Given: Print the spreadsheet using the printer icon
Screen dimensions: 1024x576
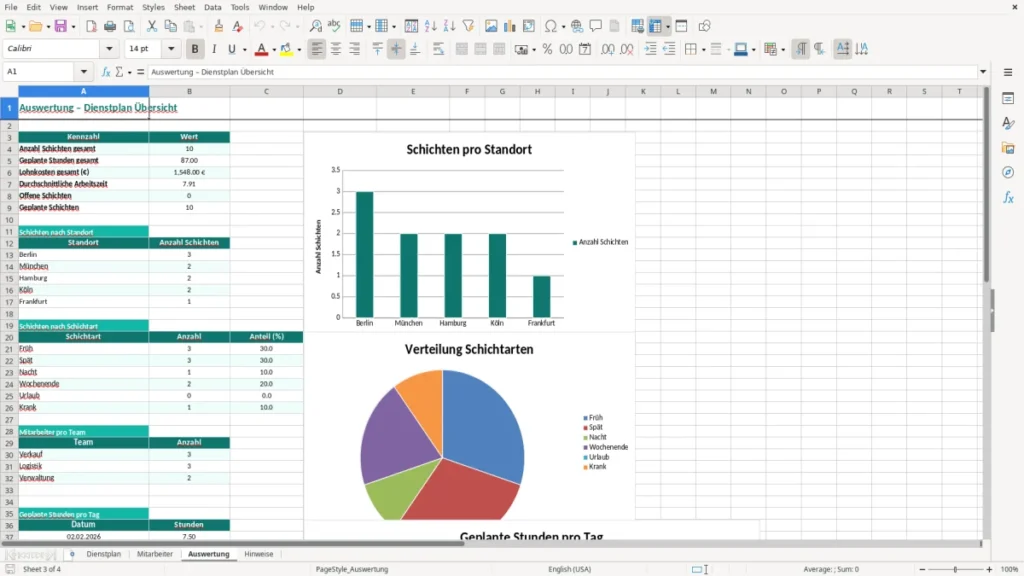Looking at the screenshot, I should click(x=110, y=26).
